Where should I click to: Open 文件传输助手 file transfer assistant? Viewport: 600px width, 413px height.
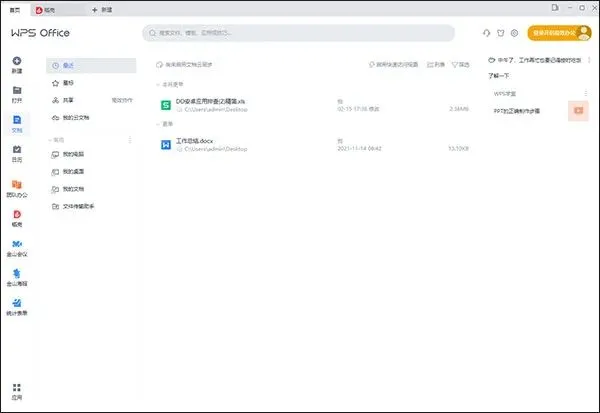coord(91,206)
